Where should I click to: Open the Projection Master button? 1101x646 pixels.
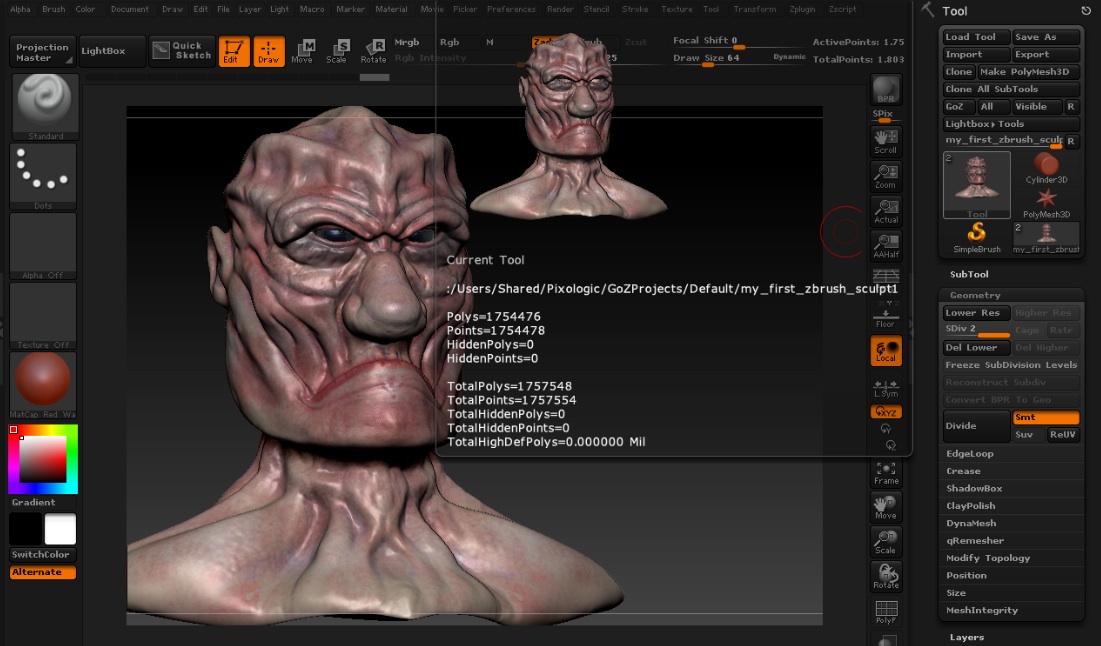[x=42, y=52]
